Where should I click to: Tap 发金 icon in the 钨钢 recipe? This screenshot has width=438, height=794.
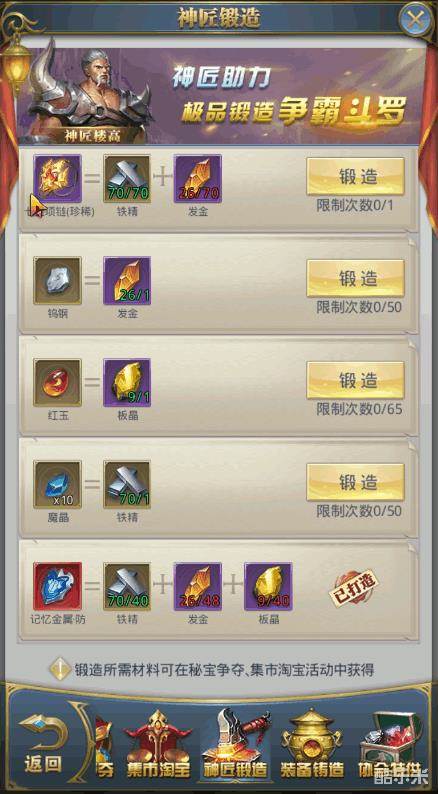tap(127, 281)
